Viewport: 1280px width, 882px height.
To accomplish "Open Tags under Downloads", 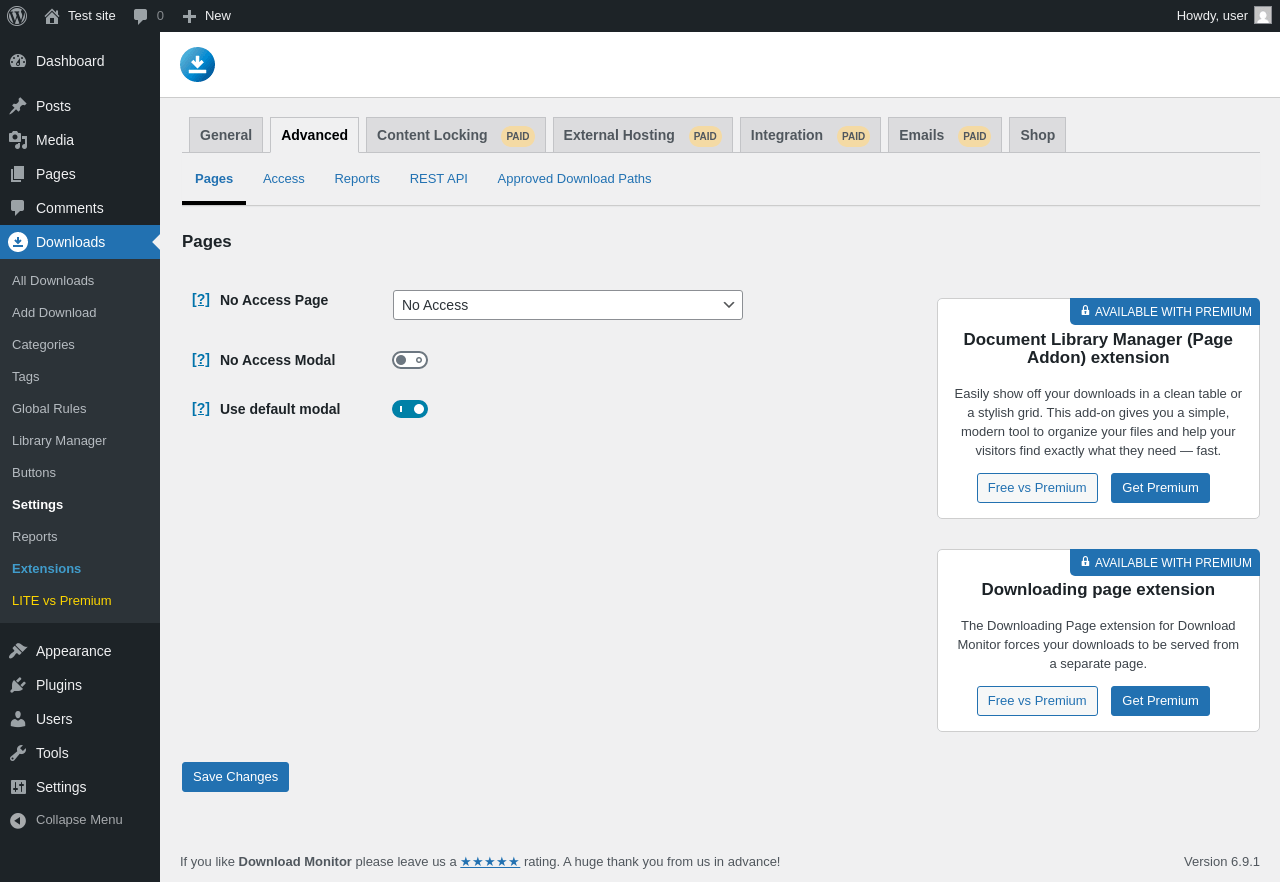I will coord(26,377).
